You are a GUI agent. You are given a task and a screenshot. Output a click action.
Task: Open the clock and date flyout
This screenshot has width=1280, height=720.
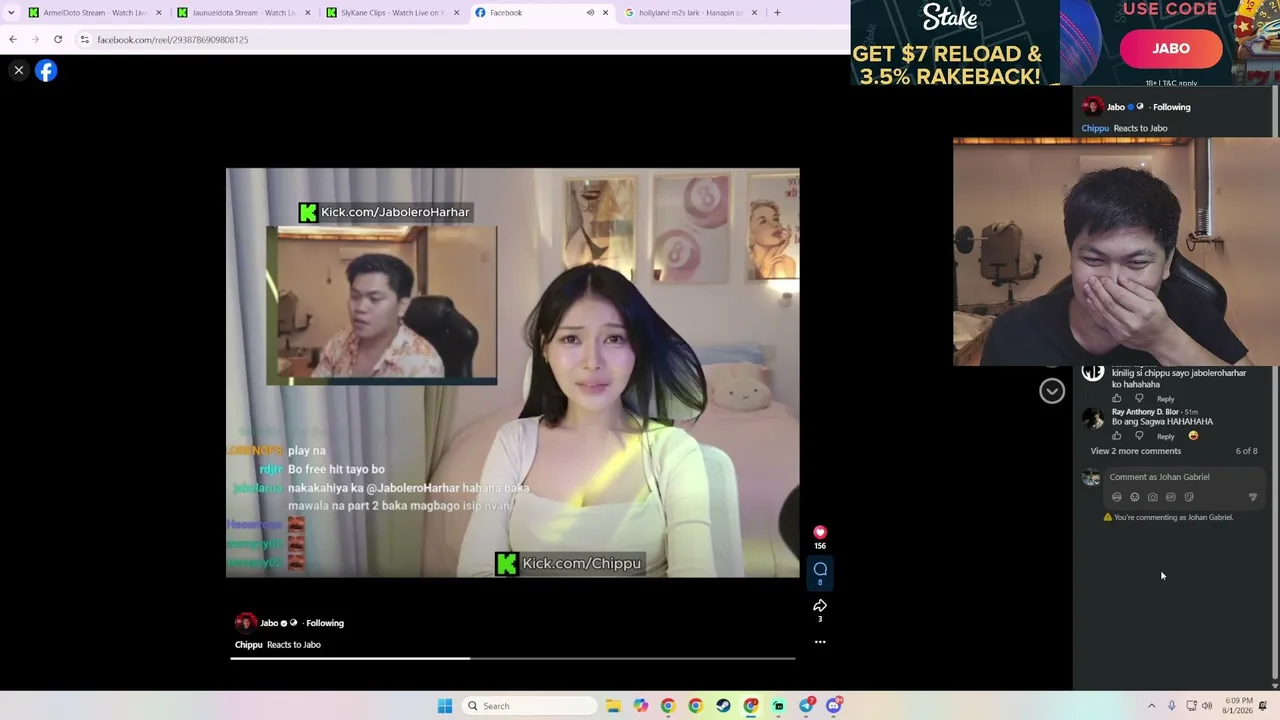(1238, 706)
